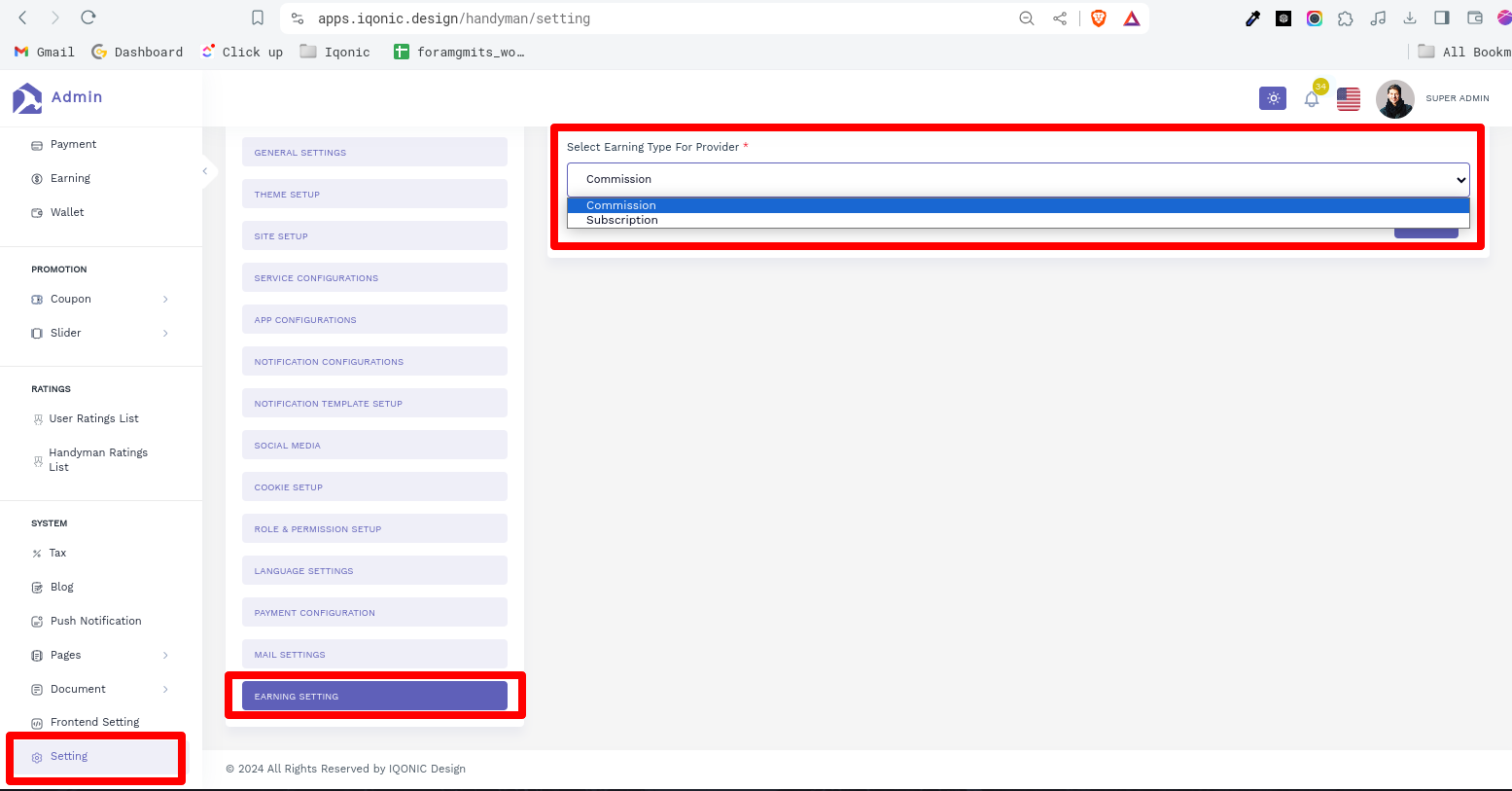Switch to Notification Template Setup tab
This screenshot has width=1512, height=791.
[374, 403]
